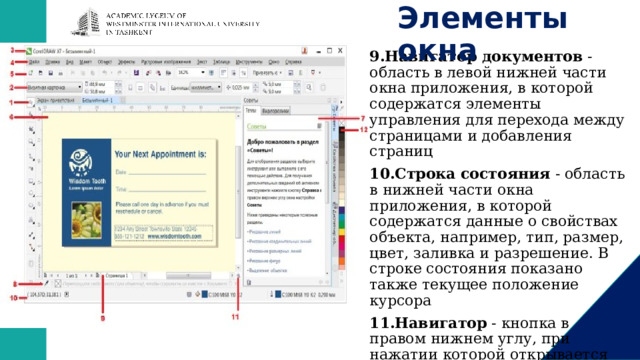The height and width of the screenshot is (360, 640).
Task: Click the Navigator button at scrollbar corner
Action: [238, 276]
